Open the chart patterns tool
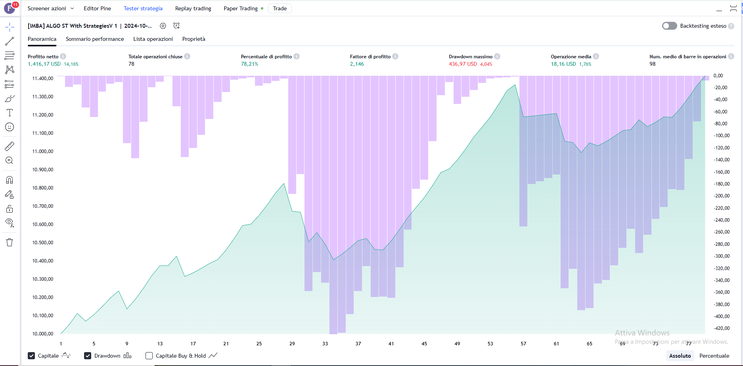The width and height of the screenshot is (743, 366). pos(9,70)
